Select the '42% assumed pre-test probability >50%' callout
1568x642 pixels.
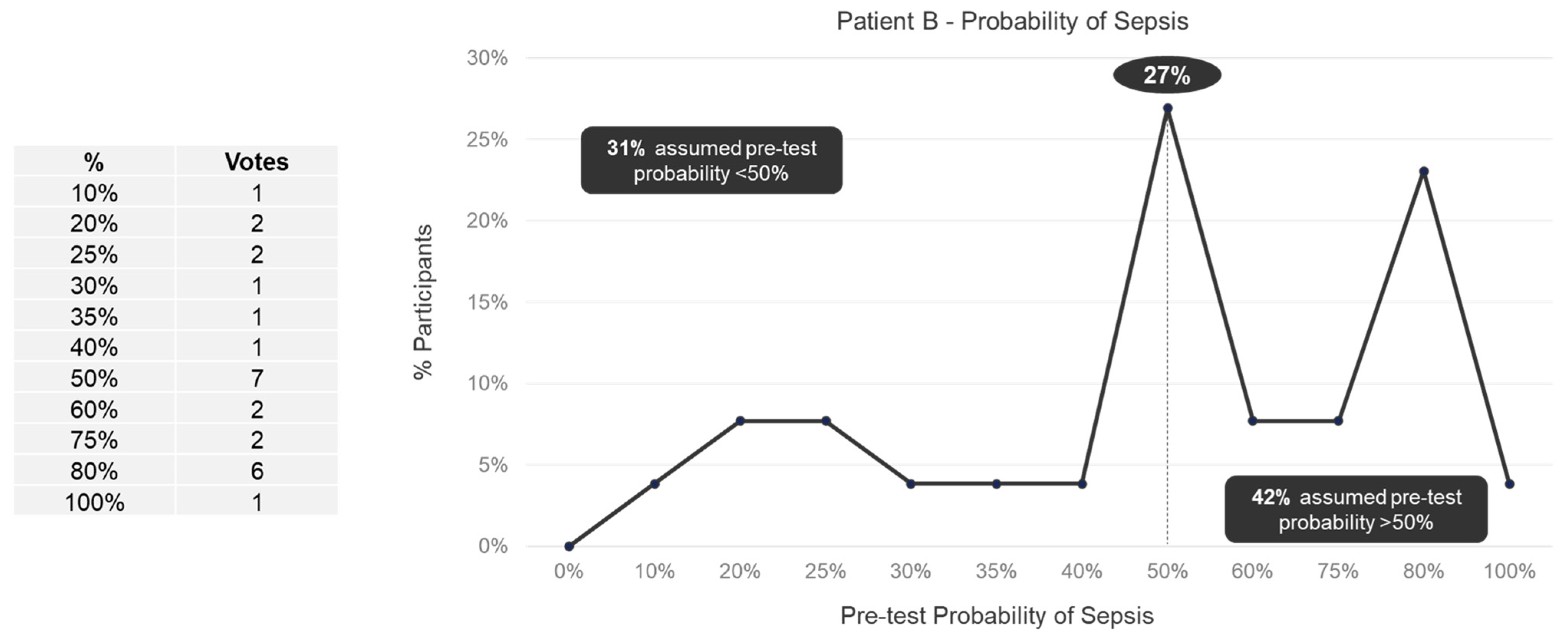(1356, 509)
